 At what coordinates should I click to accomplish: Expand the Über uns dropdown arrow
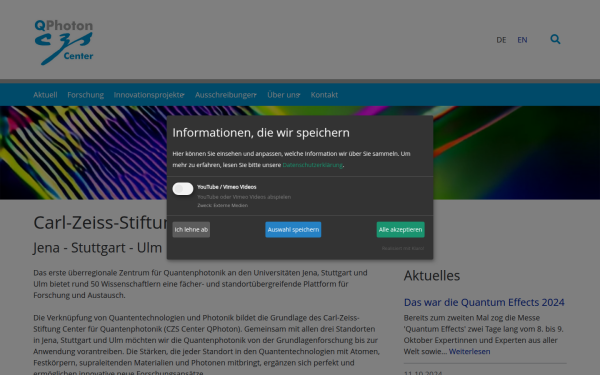click(x=299, y=95)
